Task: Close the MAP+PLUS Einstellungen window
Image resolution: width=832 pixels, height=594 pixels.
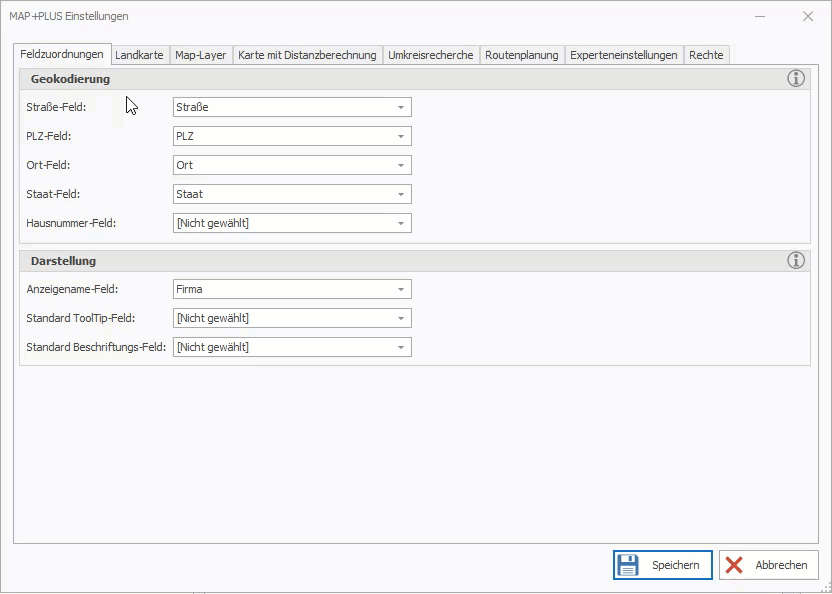Action: (x=807, y=16)
